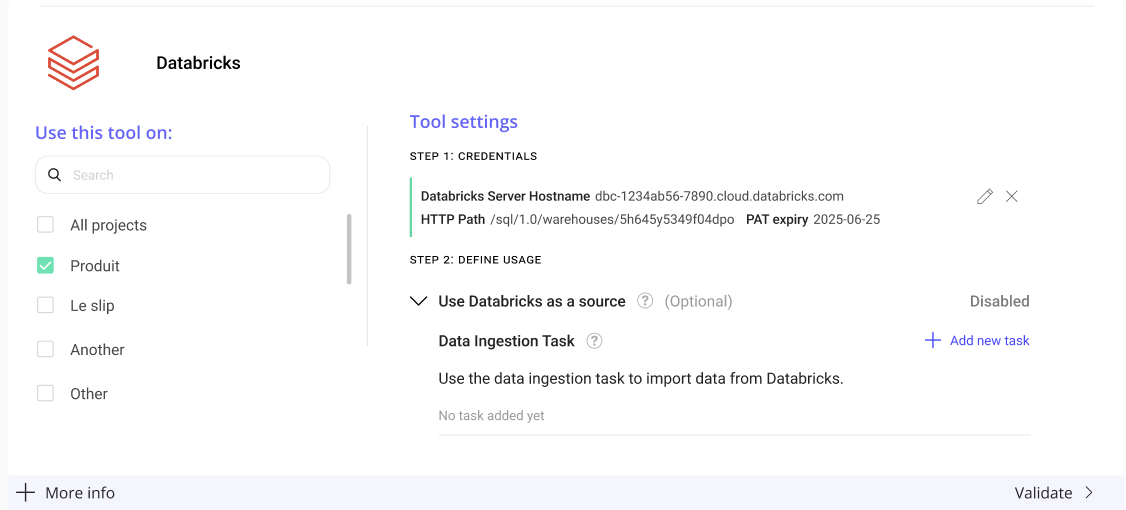The image size is (1126, 510).
Task: Click the Databricks logo icon
Action: 73,62
